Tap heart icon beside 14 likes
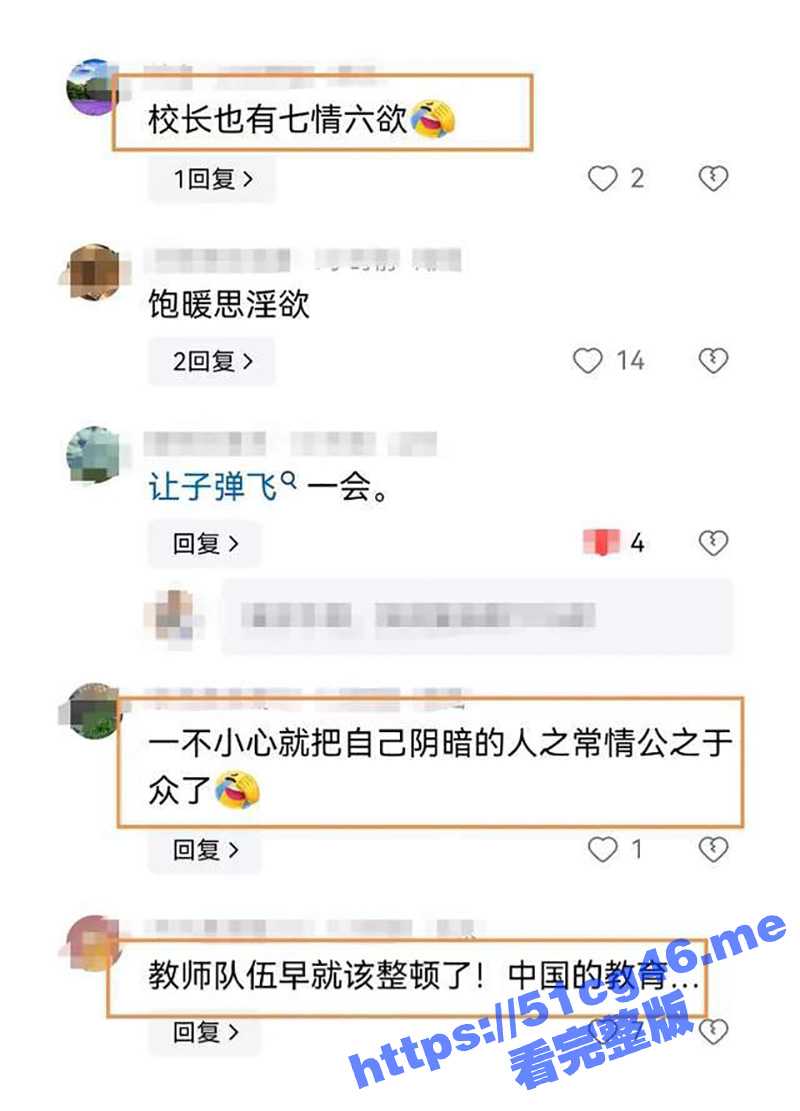The image size is (800, 1111). point(587,361)
